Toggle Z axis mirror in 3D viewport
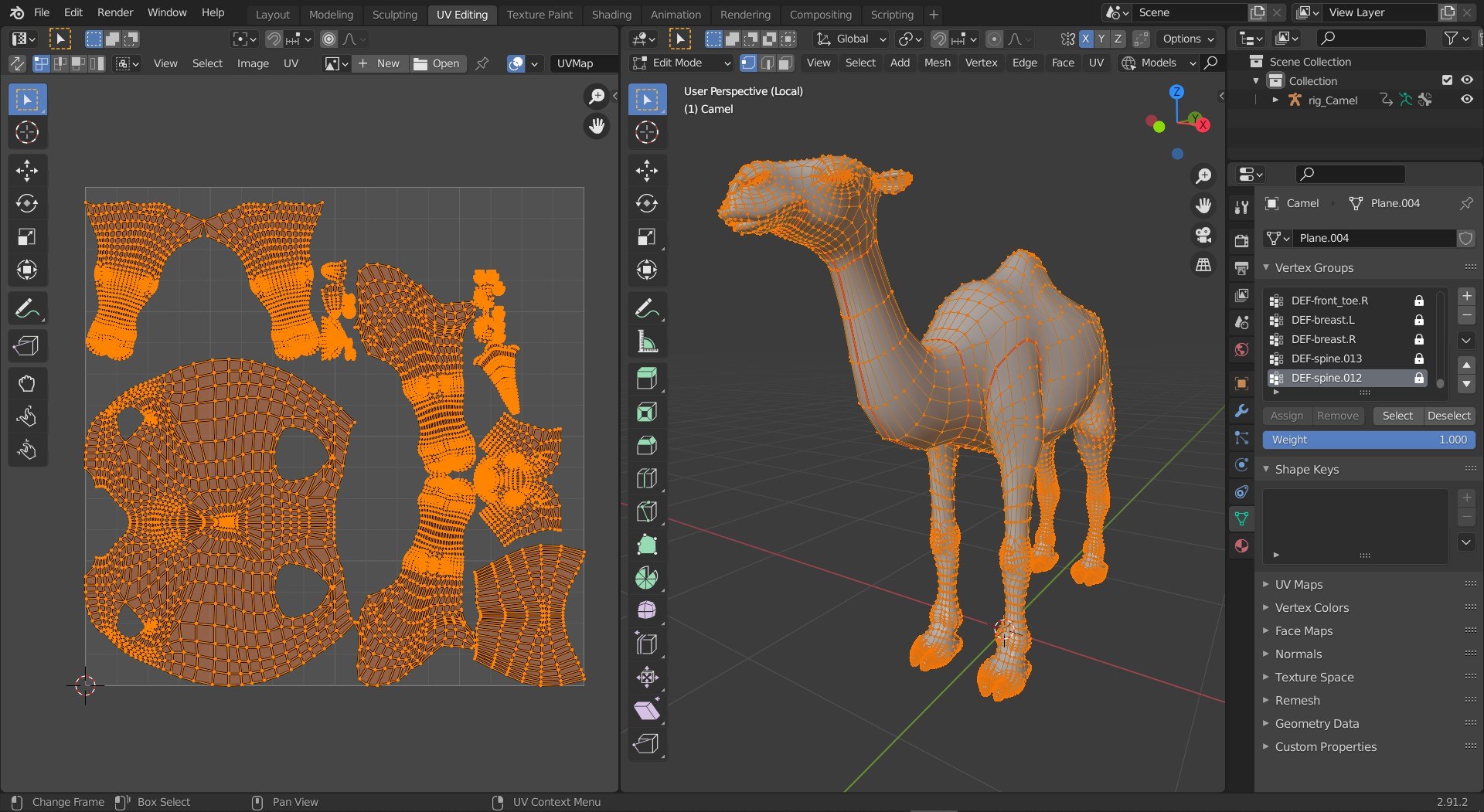This screenshot has height=812, width=1484. 1118,39
